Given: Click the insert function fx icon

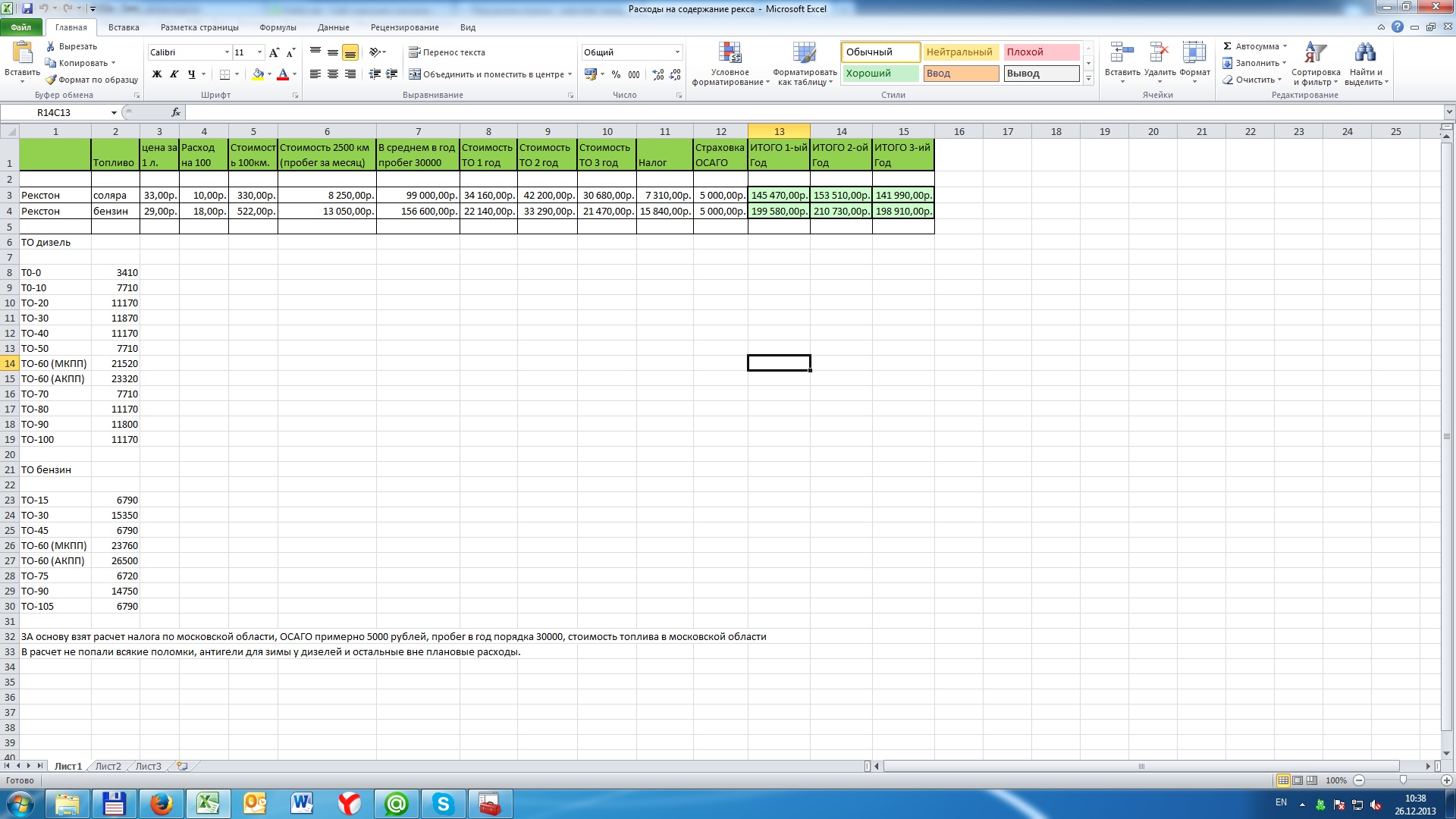Looking at the screenshot, I should (176, 112).
